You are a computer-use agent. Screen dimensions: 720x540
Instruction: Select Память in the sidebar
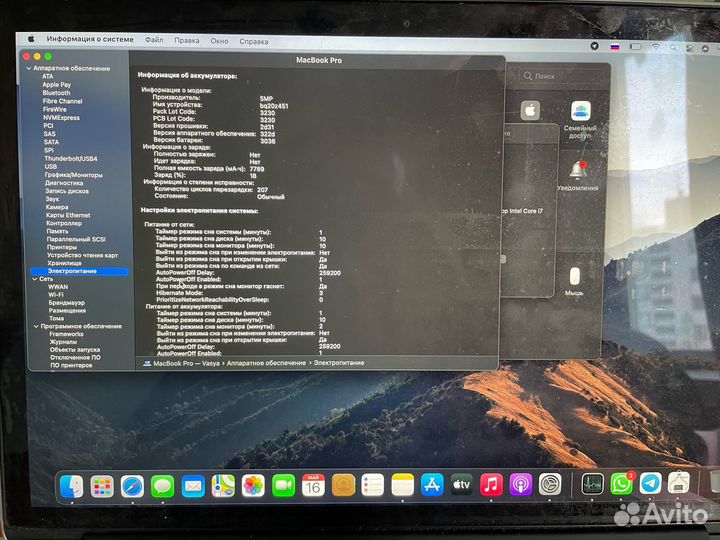coord(57,231)
